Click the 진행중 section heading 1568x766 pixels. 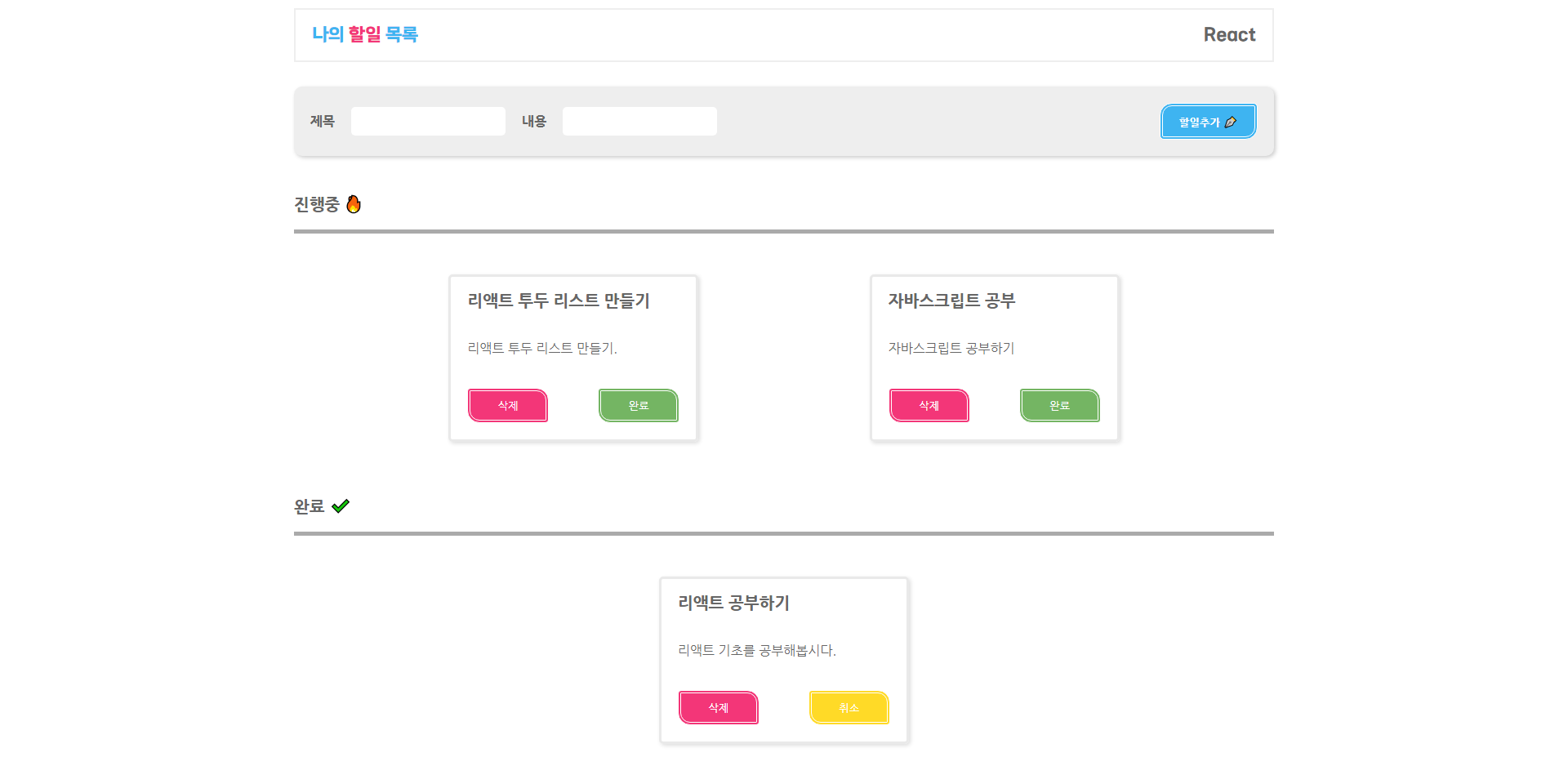[317, 204]
